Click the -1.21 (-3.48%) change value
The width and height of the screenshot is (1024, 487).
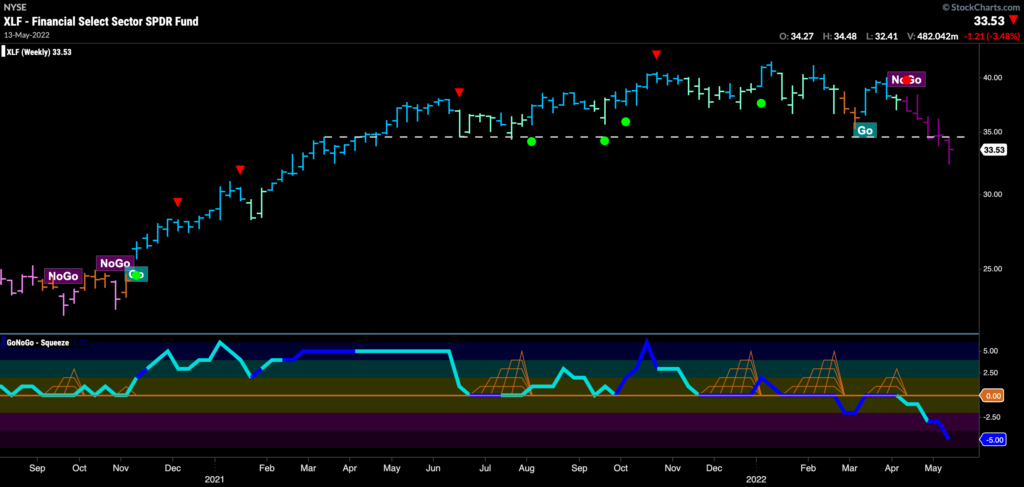click(x=991, y=37)
